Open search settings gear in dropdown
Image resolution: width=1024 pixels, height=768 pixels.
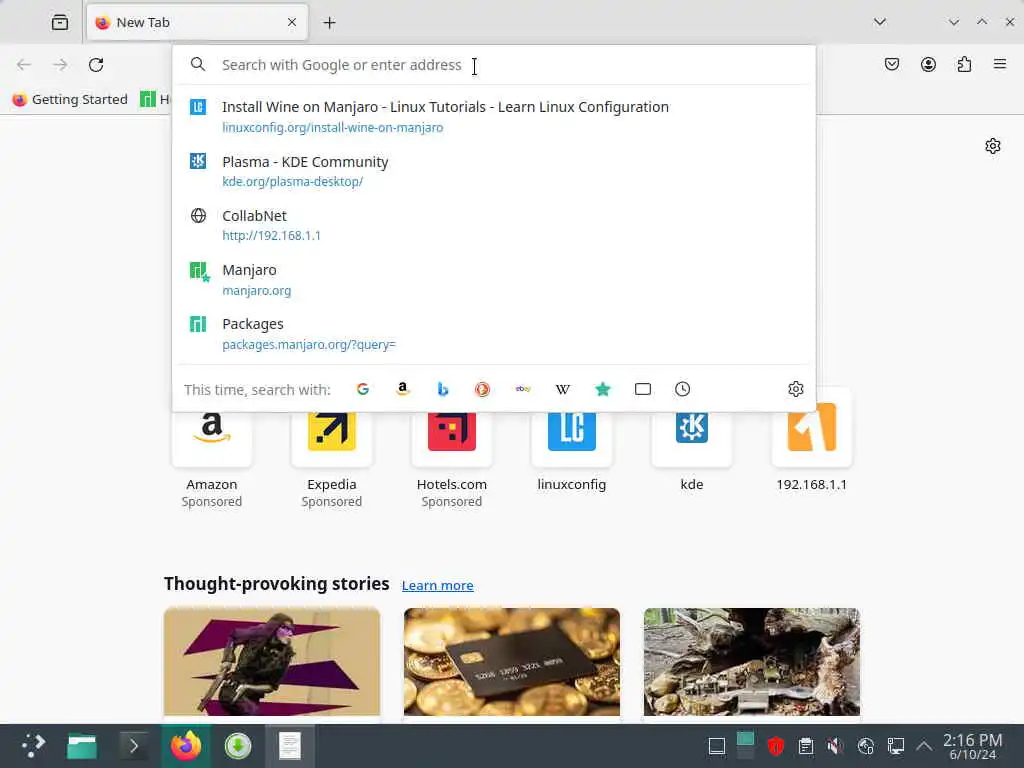click(795, 389)
